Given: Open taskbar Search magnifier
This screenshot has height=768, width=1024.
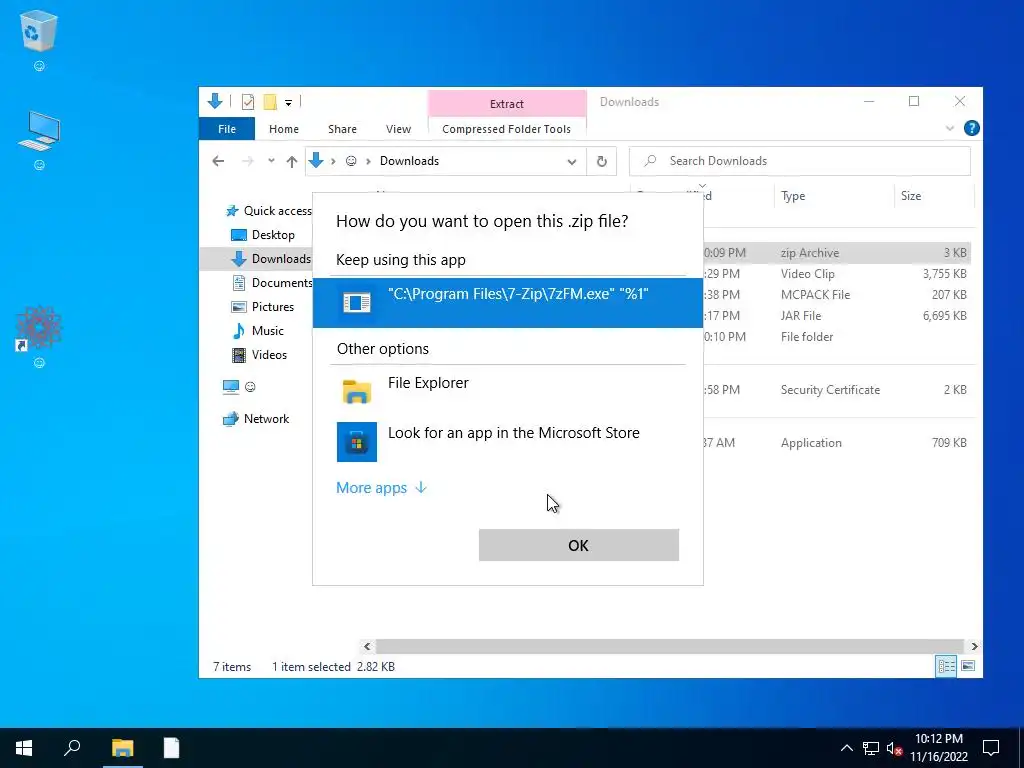Looking at the screenshot, I should coord(72,748).
